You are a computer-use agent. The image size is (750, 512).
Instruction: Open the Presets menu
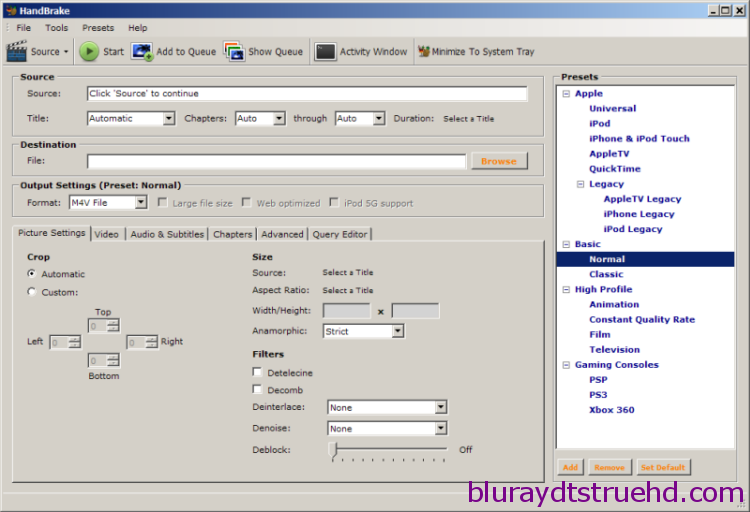[98, 28]
